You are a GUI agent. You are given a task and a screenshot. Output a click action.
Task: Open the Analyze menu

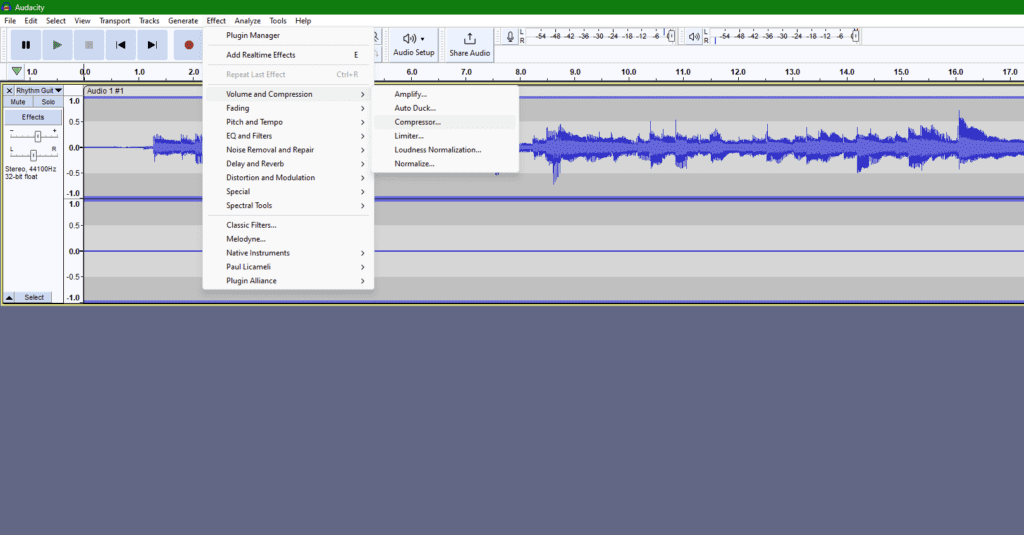pyautogui.click(x=248, y=21)
